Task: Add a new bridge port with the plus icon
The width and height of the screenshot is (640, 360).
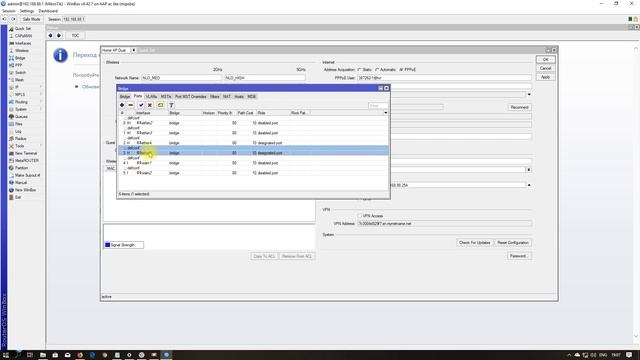Action: [x=122, y=105]
